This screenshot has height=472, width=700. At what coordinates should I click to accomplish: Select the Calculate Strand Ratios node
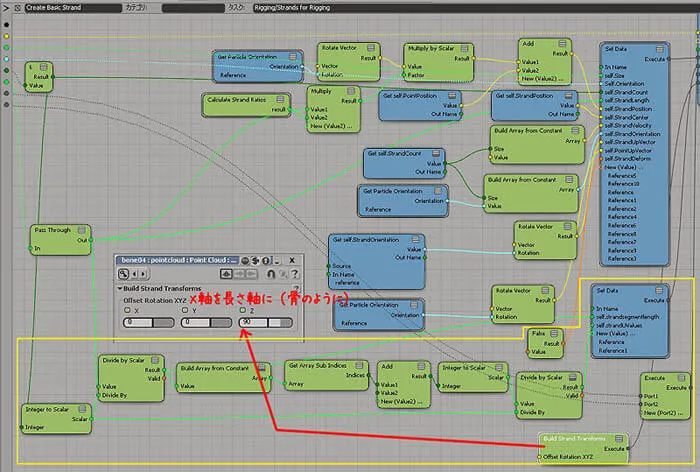[x=246, y=104]
